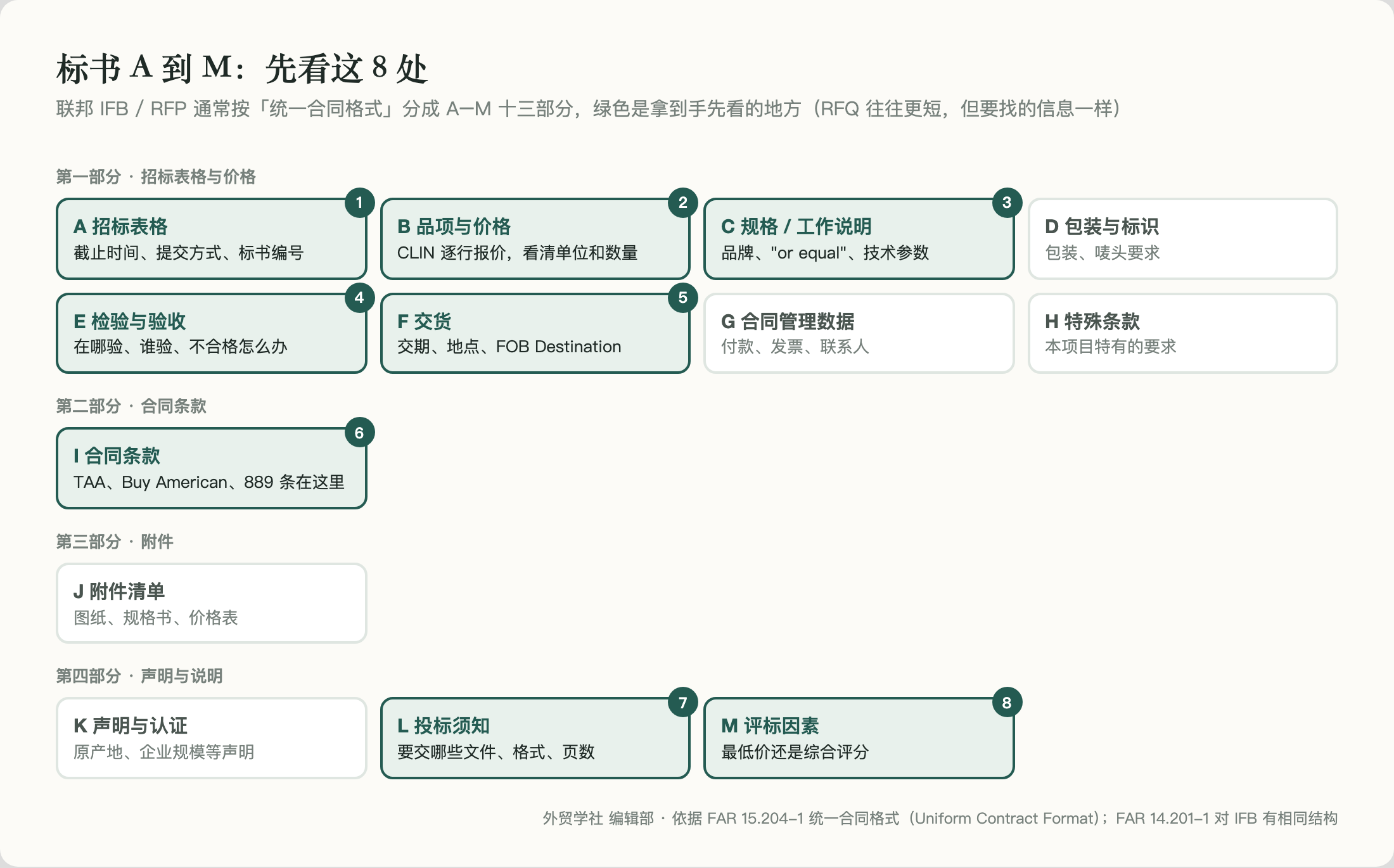Click the subtitle beginning "联邦 IFB / RFP"
This screenshot has width=1394, height=868.
pos(589,109)
